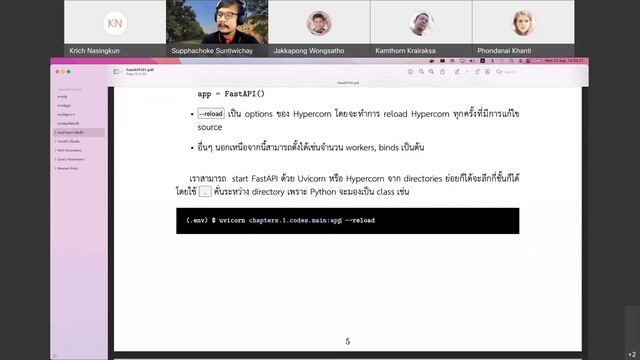Select the first outline entry in sidebar
Screen dimensions: 640x360
point(62,97)
